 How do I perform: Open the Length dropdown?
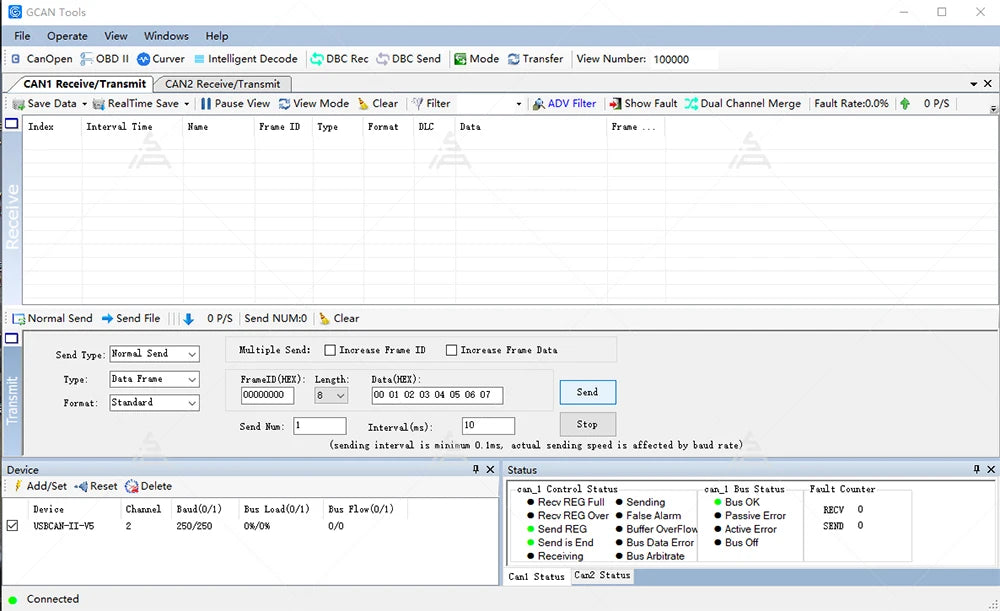[331, 395]
